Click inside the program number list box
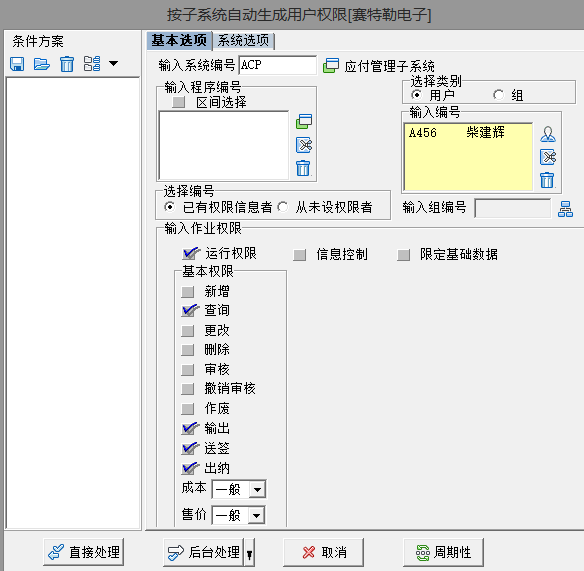Screen dimensions: 584x571 coord(223,145)
